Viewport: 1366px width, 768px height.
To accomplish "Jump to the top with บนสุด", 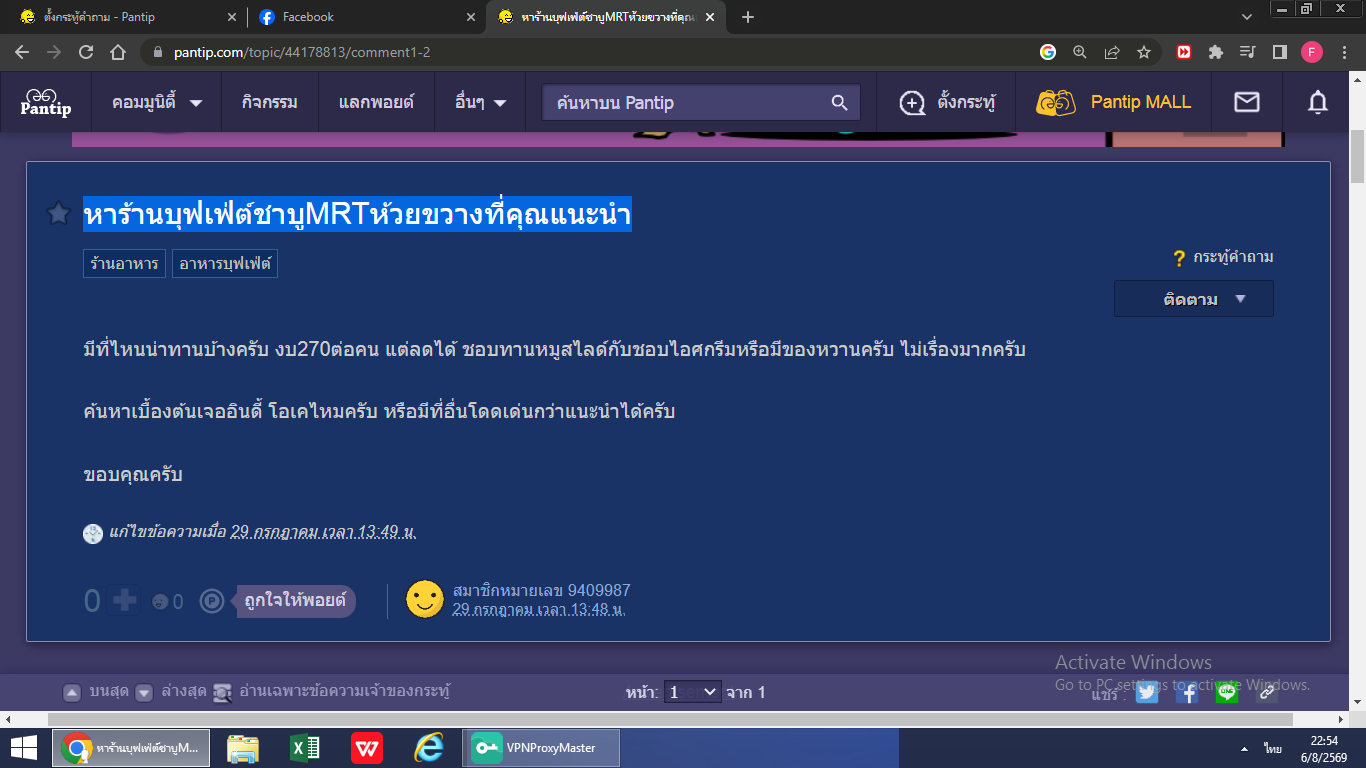I will click(x=96, y=691).
